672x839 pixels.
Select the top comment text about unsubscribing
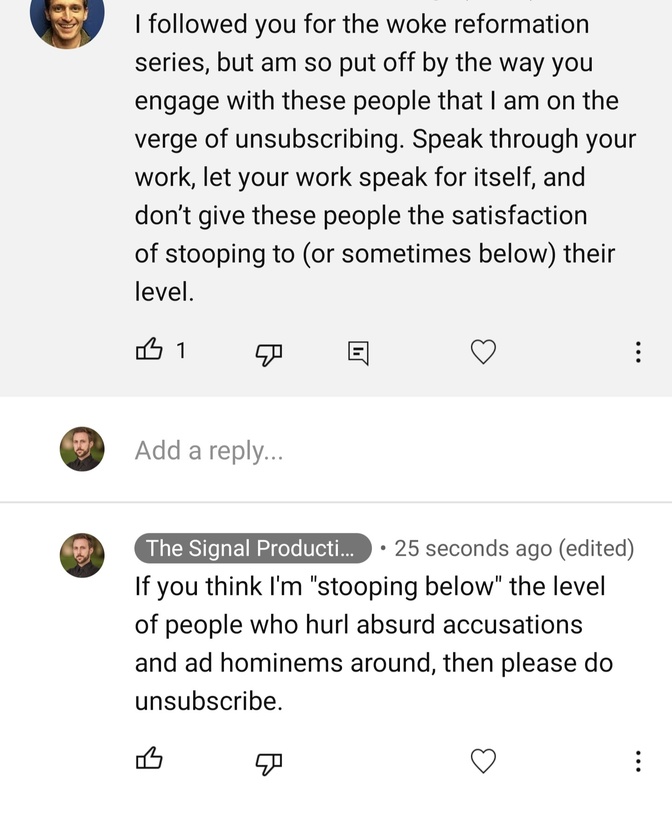385,158
